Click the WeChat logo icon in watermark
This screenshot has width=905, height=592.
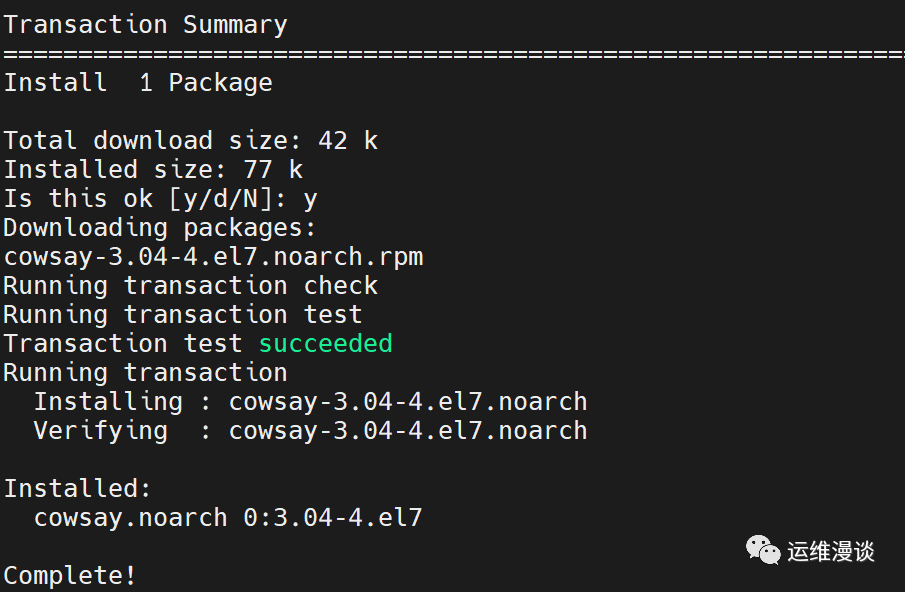click(x=763, y=550)
